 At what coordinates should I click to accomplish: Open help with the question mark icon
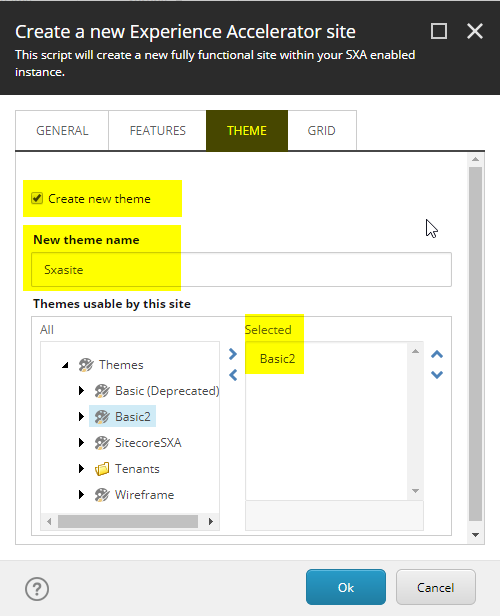pos(37,589)
